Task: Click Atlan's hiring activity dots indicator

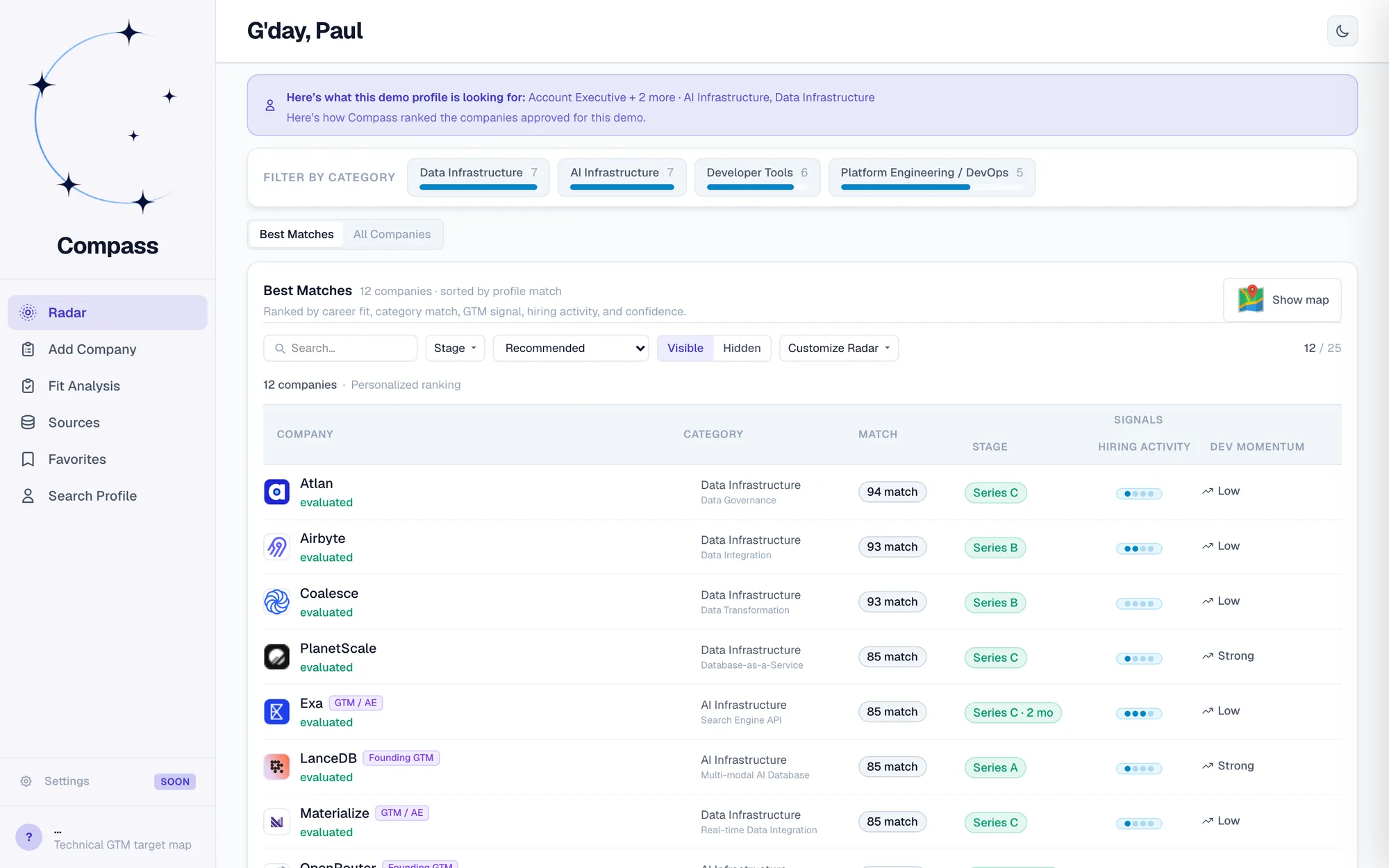Action: [x=1138, y=494]
